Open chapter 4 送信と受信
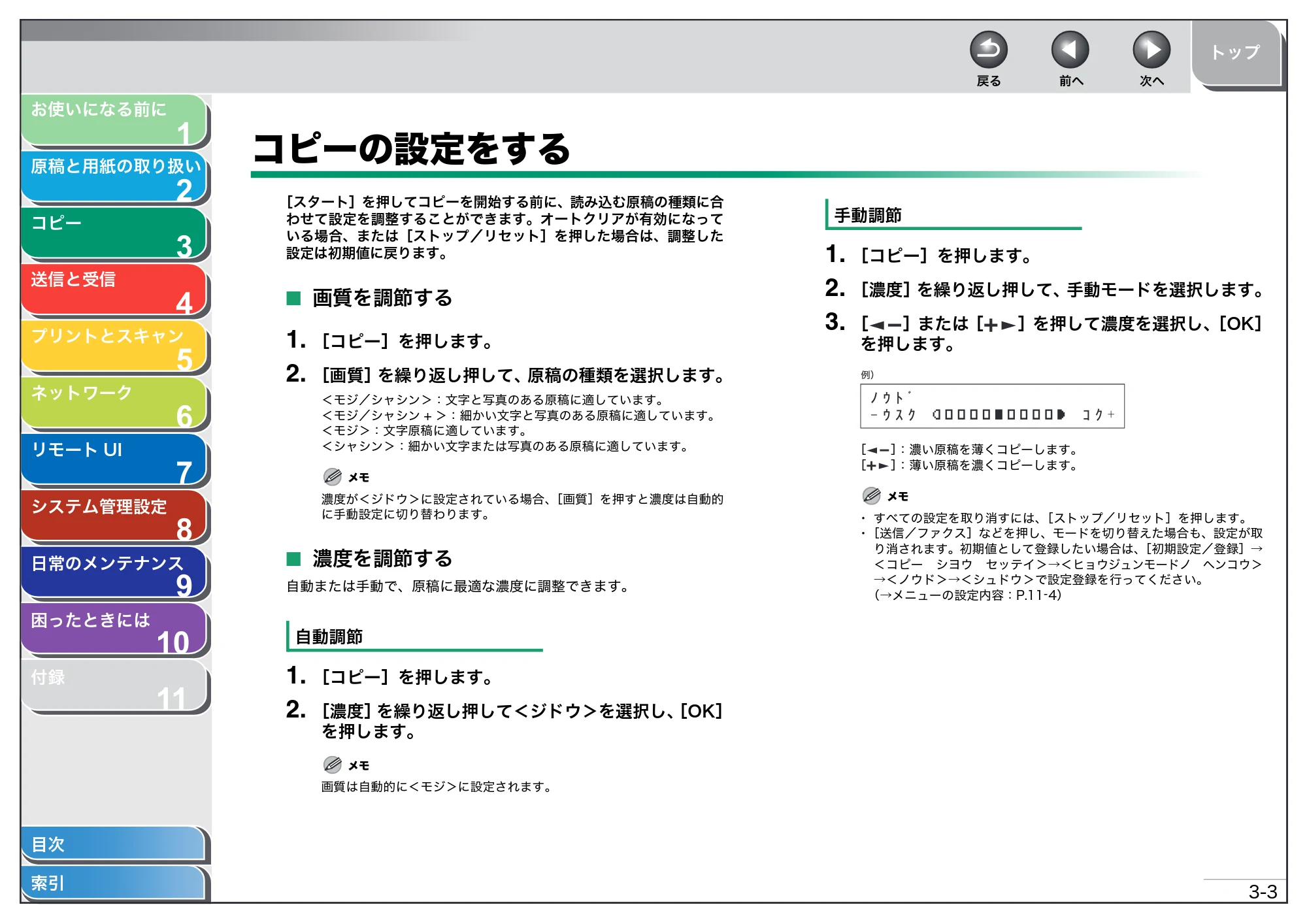 [114, 290]
